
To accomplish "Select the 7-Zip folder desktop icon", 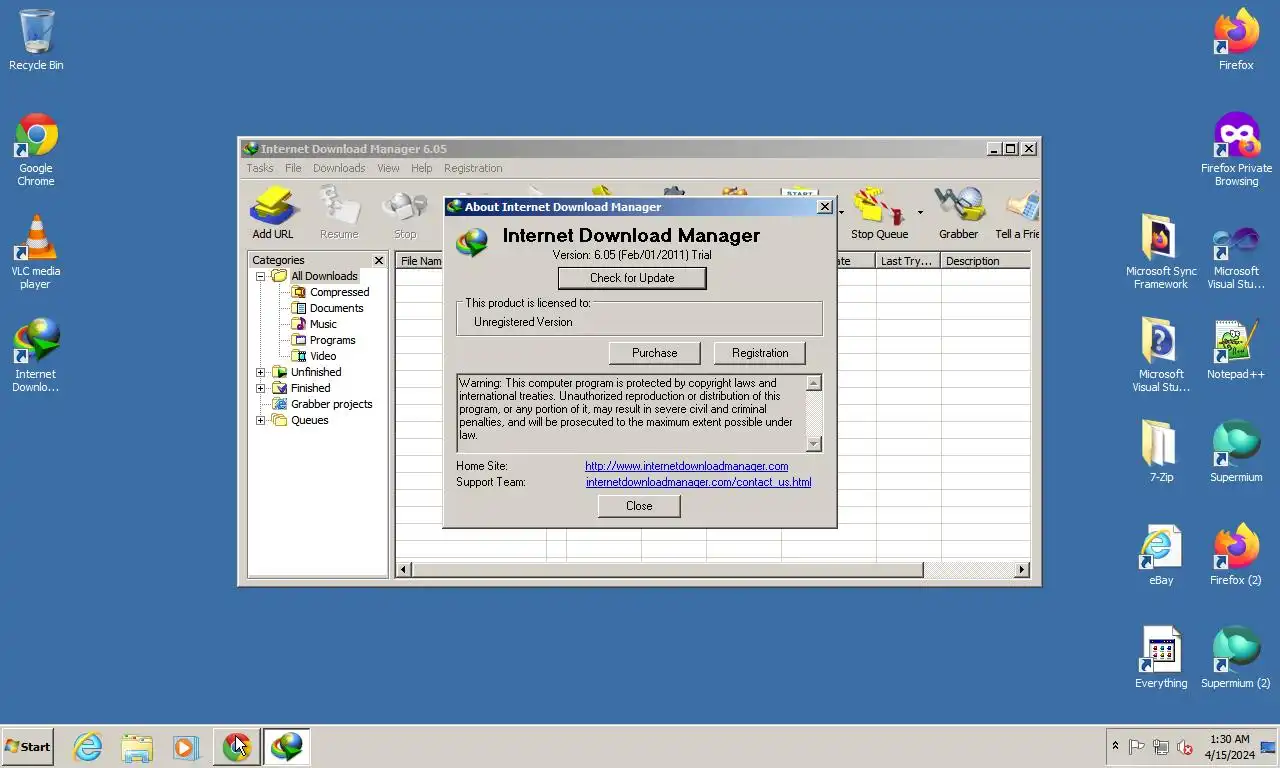I will coord(1161,452).
